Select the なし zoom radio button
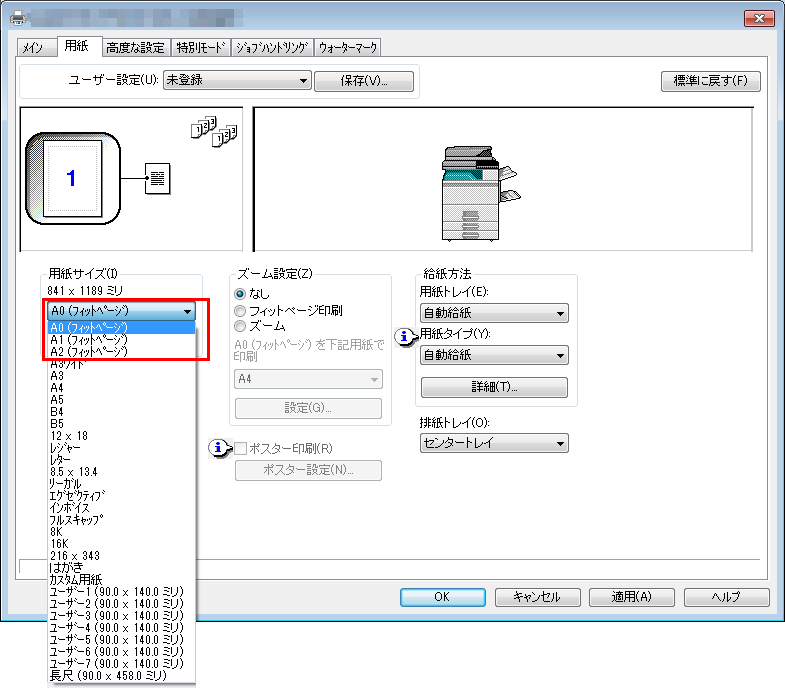This screenshot has height=688, width=785. [240, 294]
